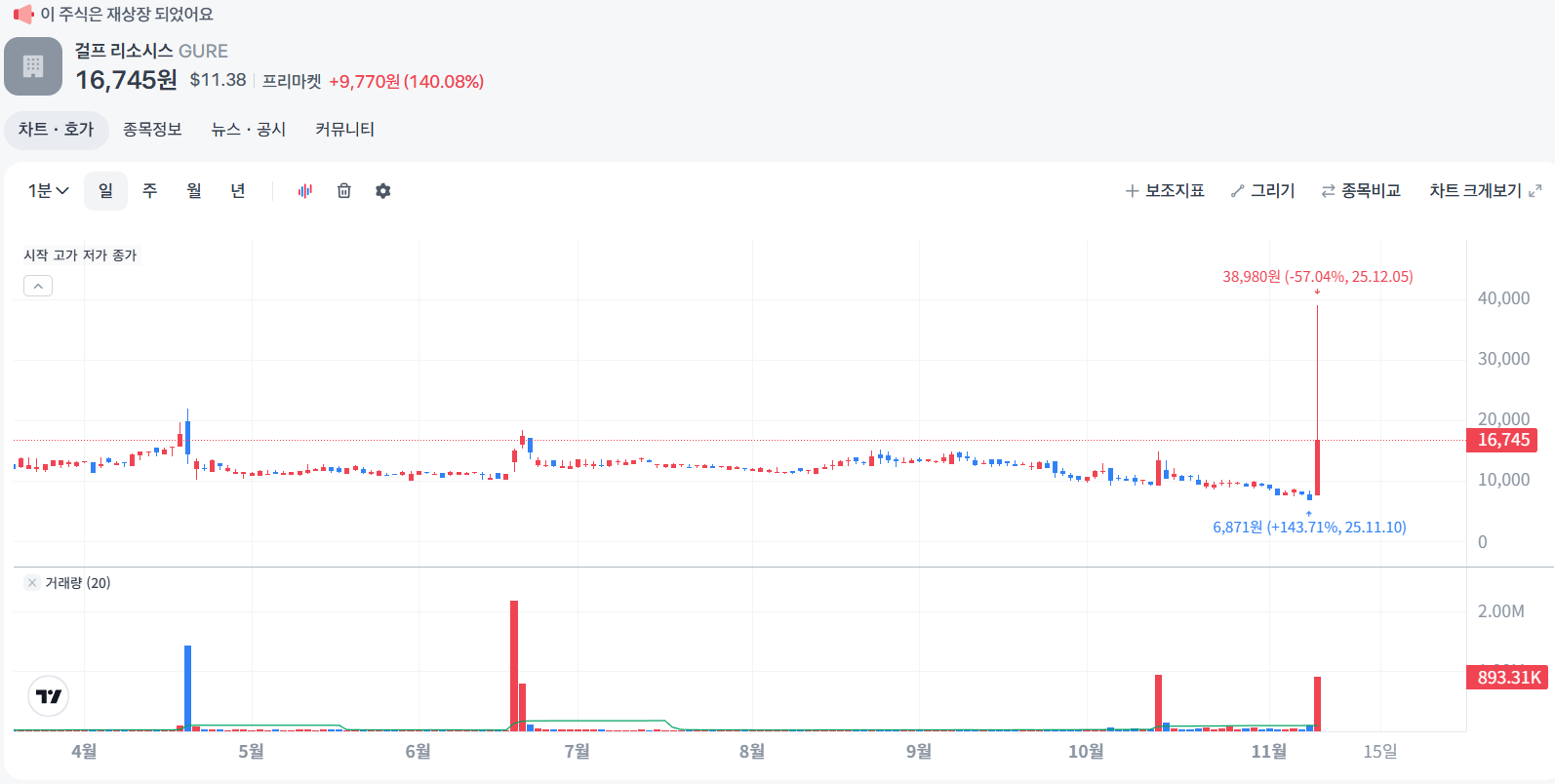Click the 40,000 price axis label

pos(1503,298)
